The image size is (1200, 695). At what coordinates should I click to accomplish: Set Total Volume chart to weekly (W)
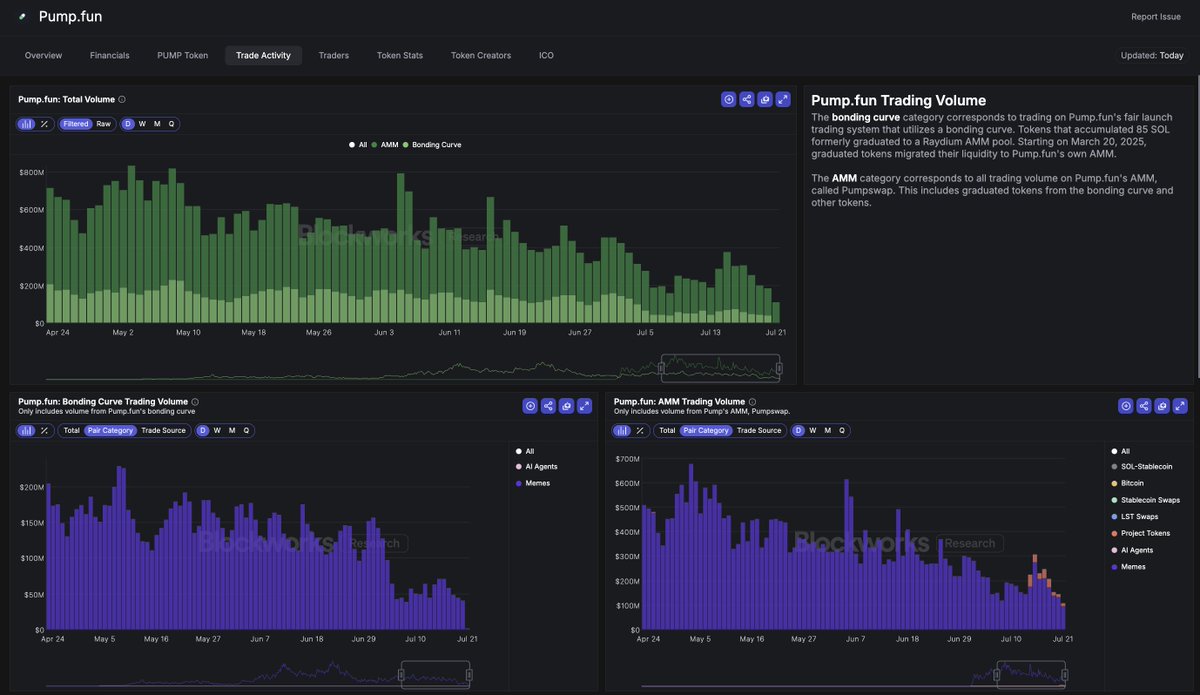(142, 124)
